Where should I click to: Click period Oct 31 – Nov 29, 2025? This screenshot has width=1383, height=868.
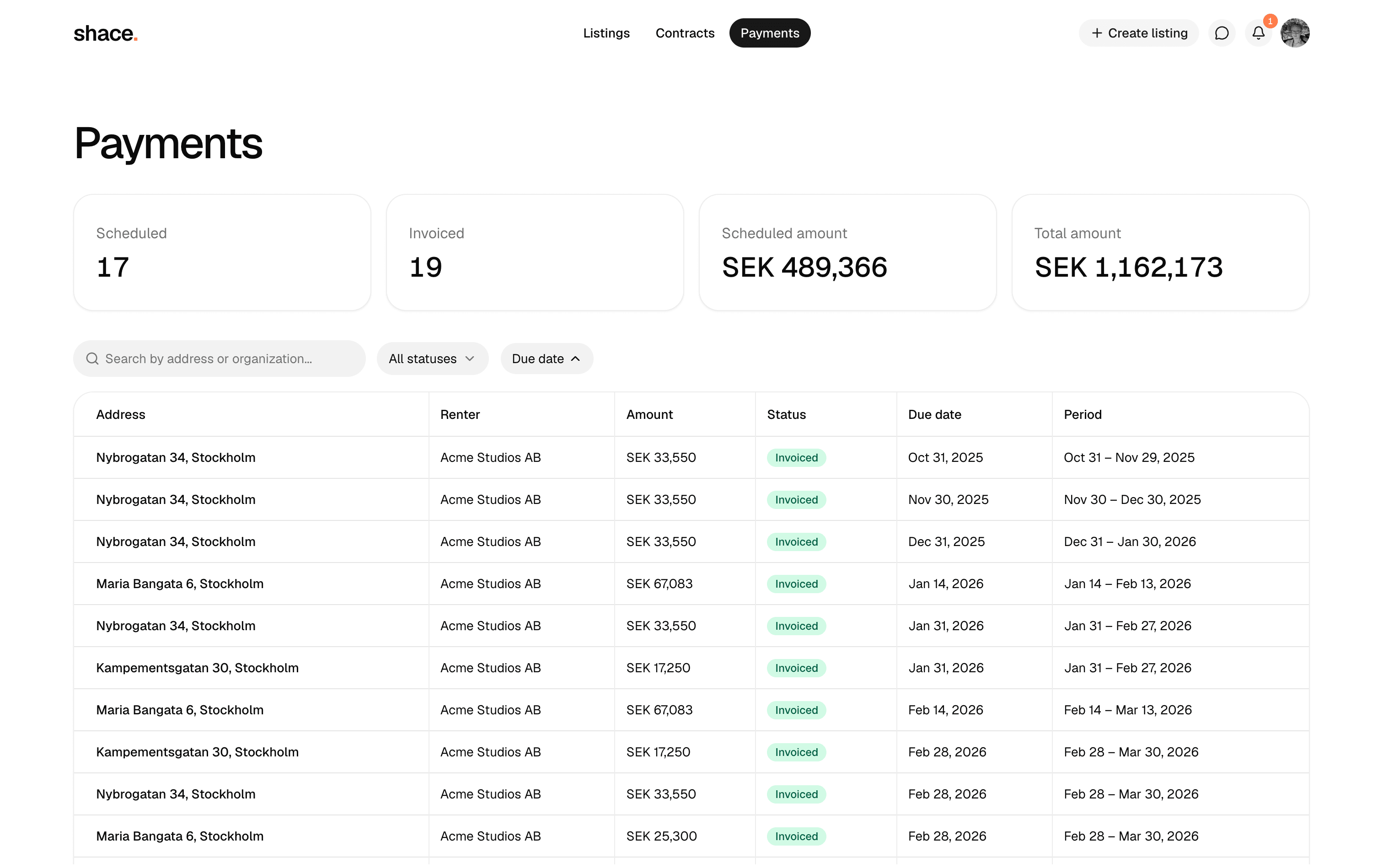coord(1129,457)
